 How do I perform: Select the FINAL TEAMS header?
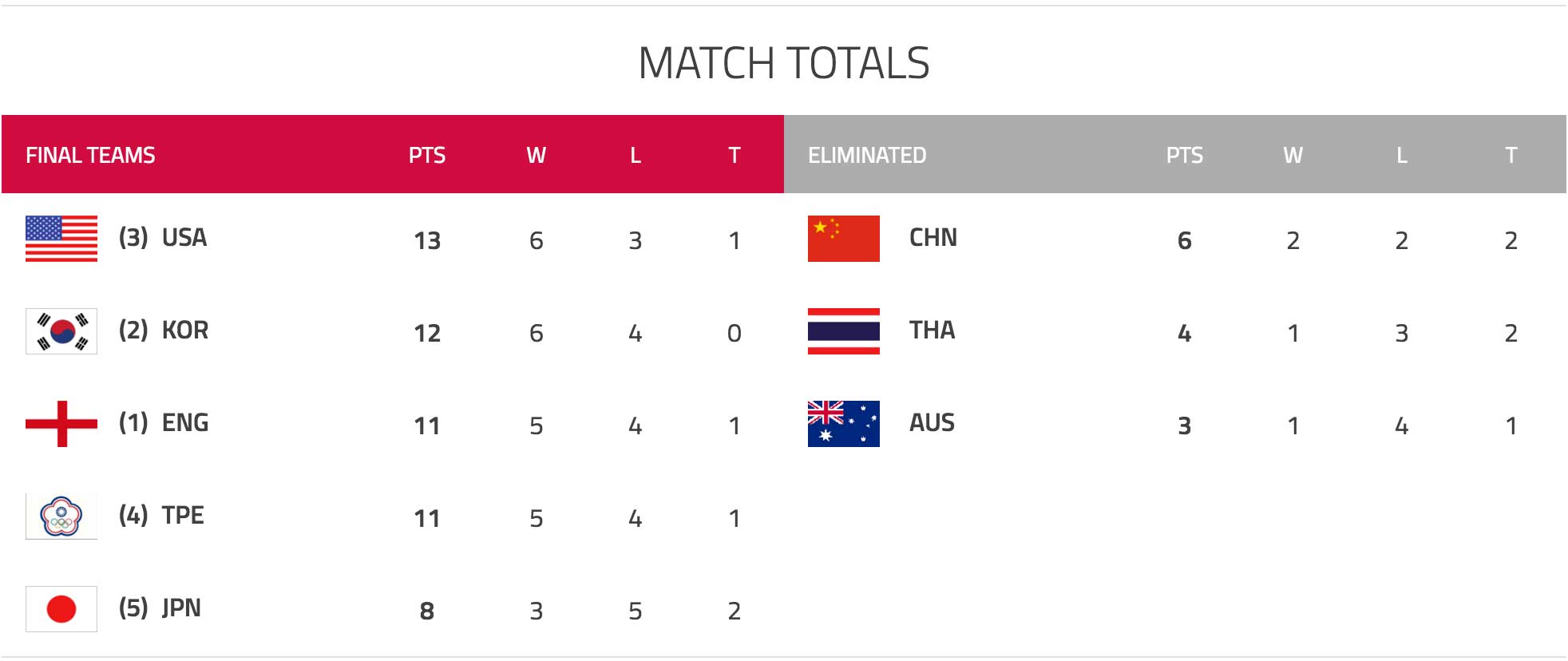pyautogui.click(x=90, y=155)
